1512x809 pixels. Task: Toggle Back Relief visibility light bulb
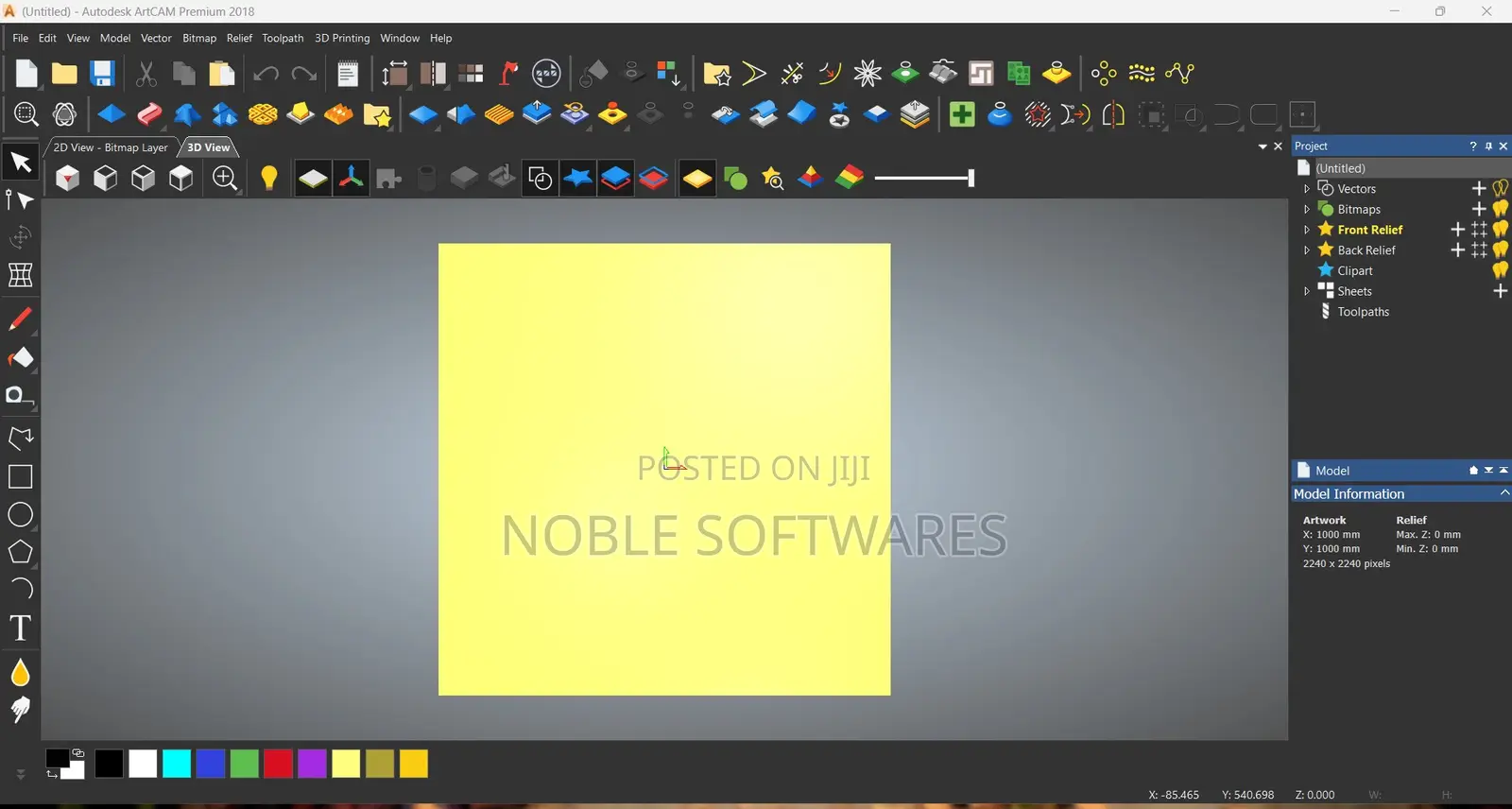(x=1501, y=250)
